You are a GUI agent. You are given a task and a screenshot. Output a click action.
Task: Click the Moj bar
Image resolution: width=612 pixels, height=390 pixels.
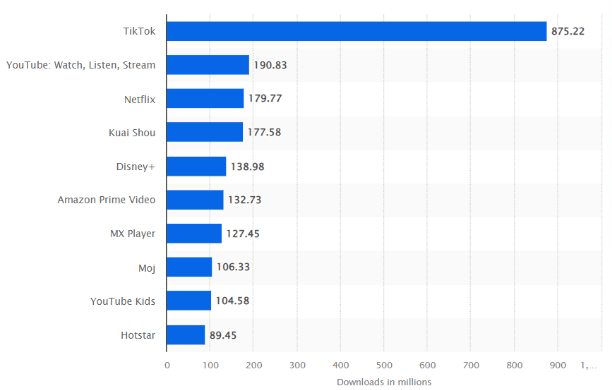189,267
